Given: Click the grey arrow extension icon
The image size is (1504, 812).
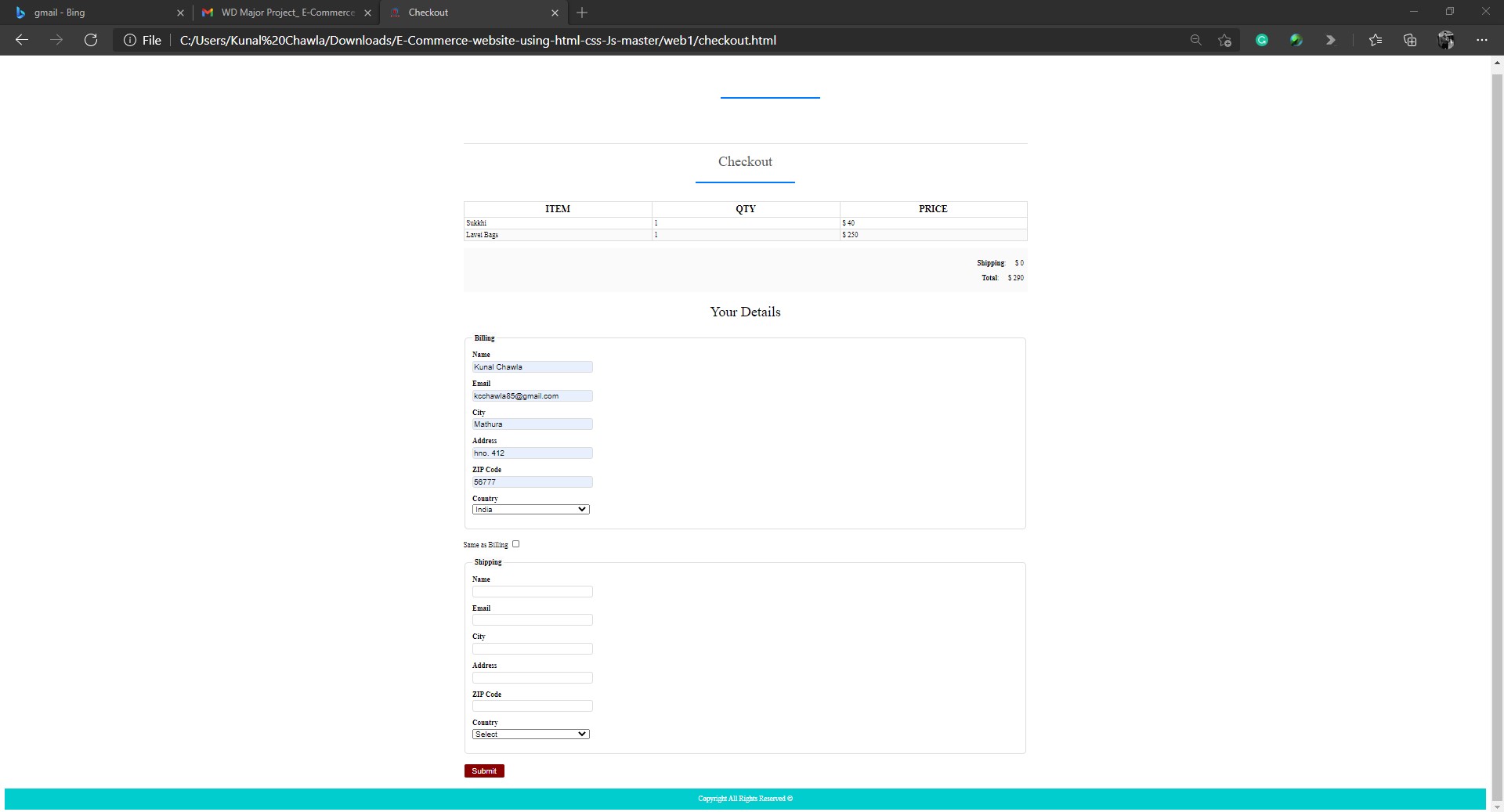Looking at the screenshot, I should [1330, 40].
